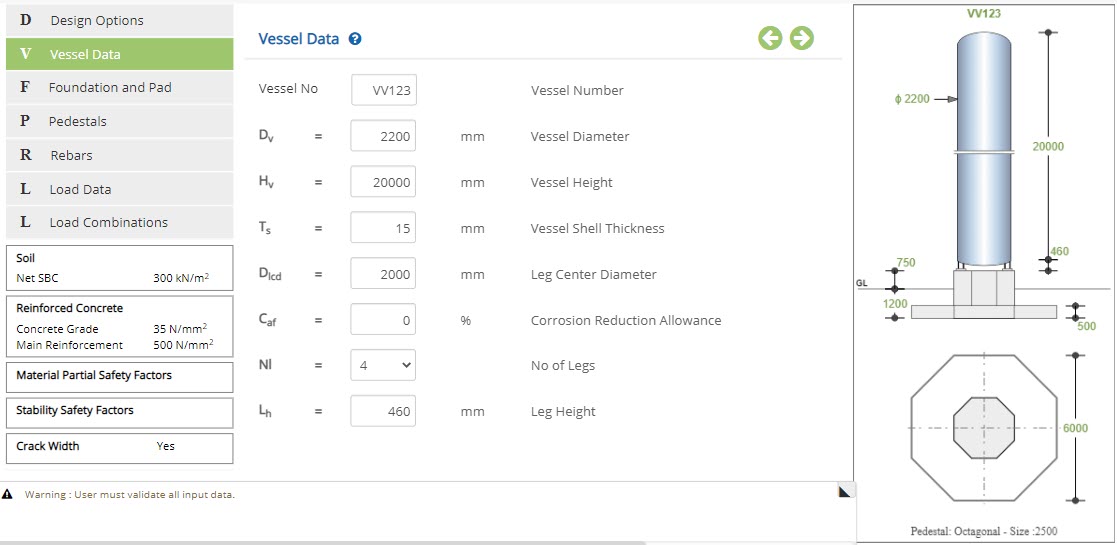Open the Crack Width panel

[x=120, y=448]
